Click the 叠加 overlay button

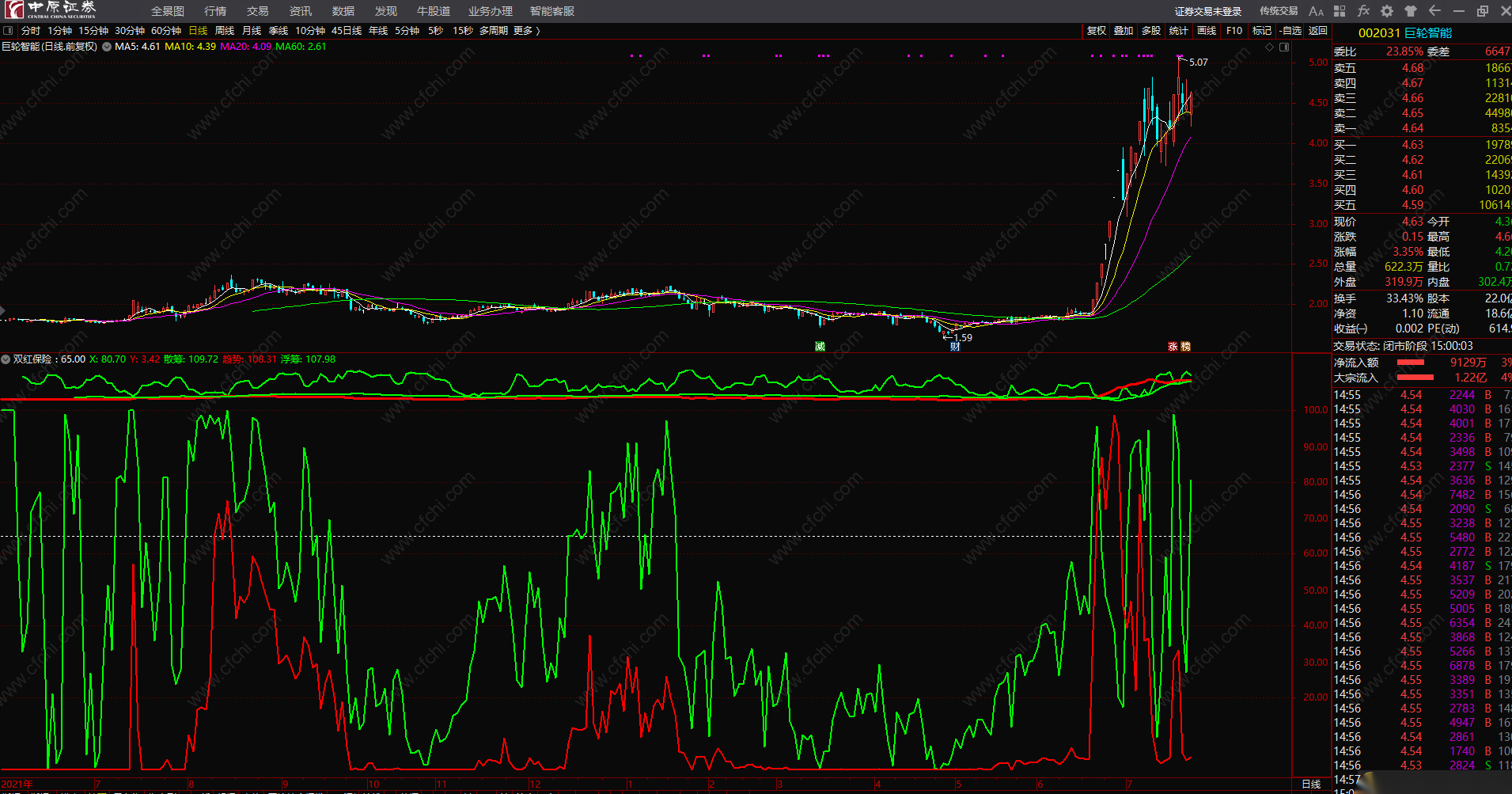1124,31
